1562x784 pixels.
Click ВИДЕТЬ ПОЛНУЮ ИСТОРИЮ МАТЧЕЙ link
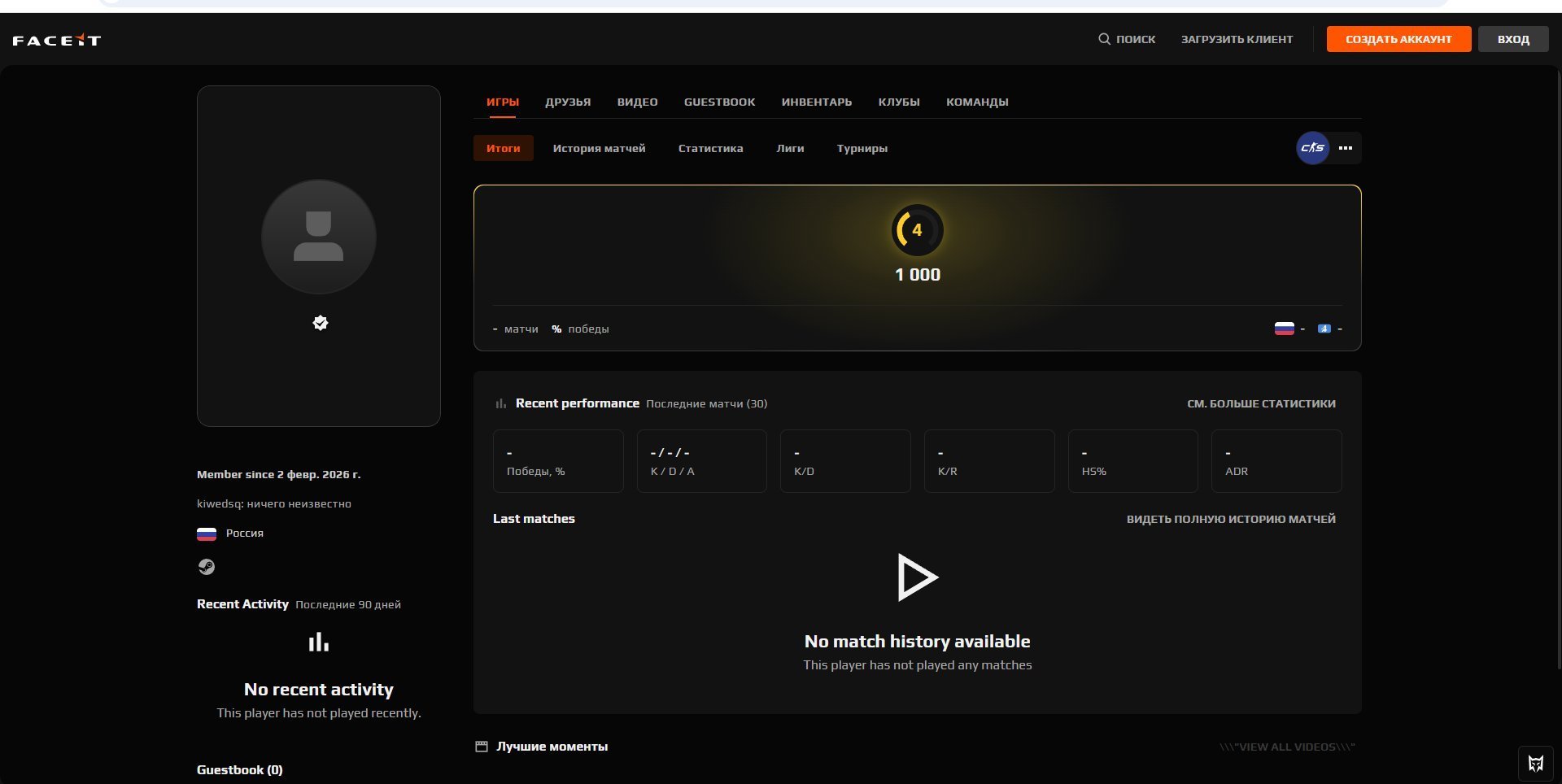(1231, 519)
